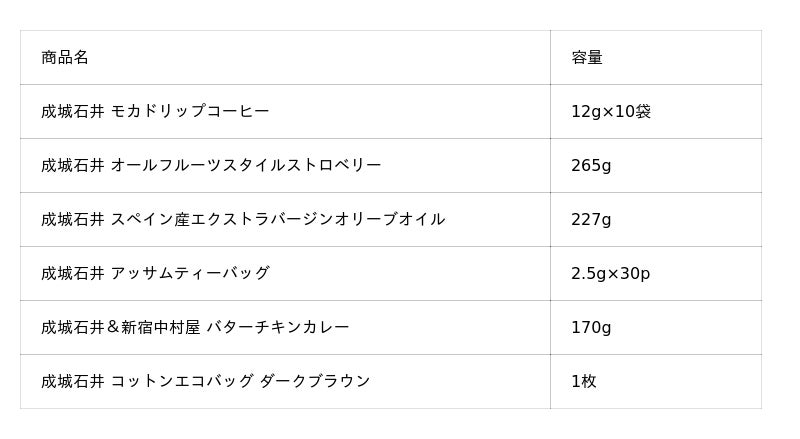This screenshot has width=800, height=439.
Task: Select the 12g×10袋 capacity cell
Action: point(611,112)
